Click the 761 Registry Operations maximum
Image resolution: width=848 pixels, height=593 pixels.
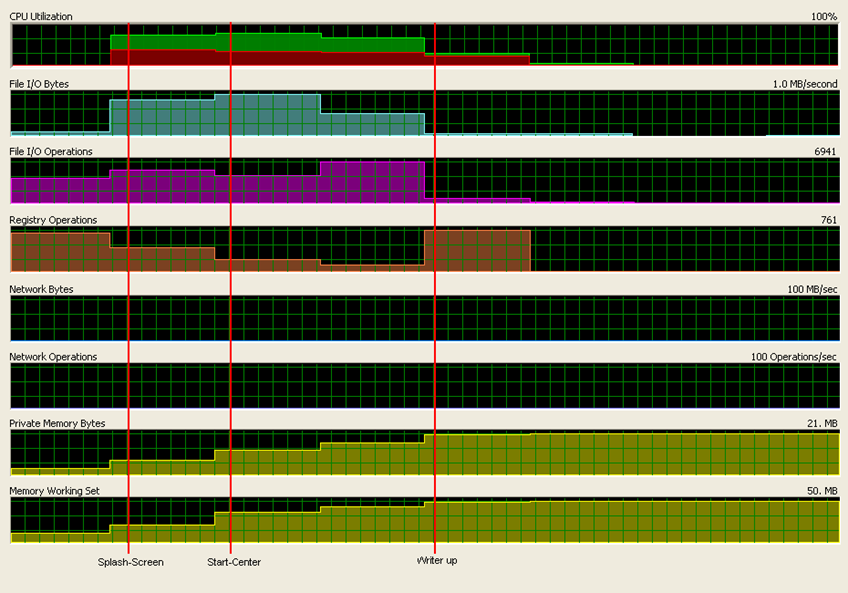[827, 220]
